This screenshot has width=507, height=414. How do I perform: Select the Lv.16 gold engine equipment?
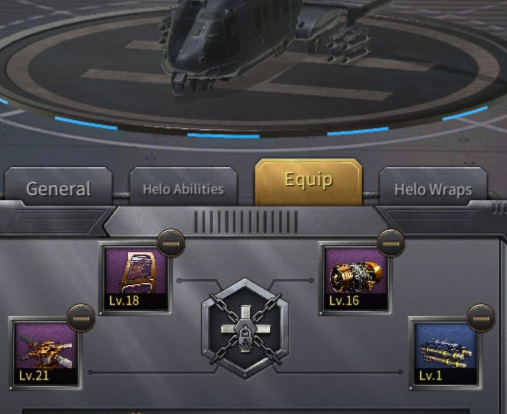[355, 278]
